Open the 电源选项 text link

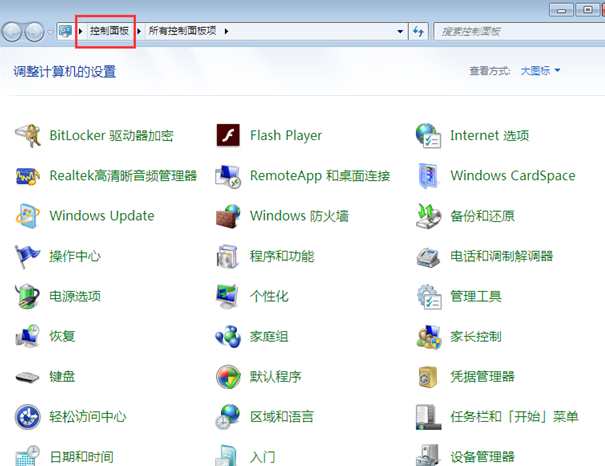pyautogui.click(x=75, y=296)
